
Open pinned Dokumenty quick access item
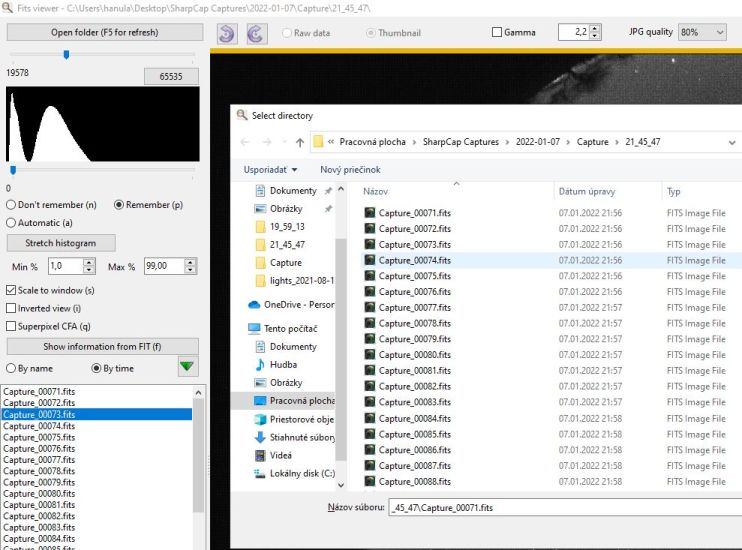tap(286, 191)
